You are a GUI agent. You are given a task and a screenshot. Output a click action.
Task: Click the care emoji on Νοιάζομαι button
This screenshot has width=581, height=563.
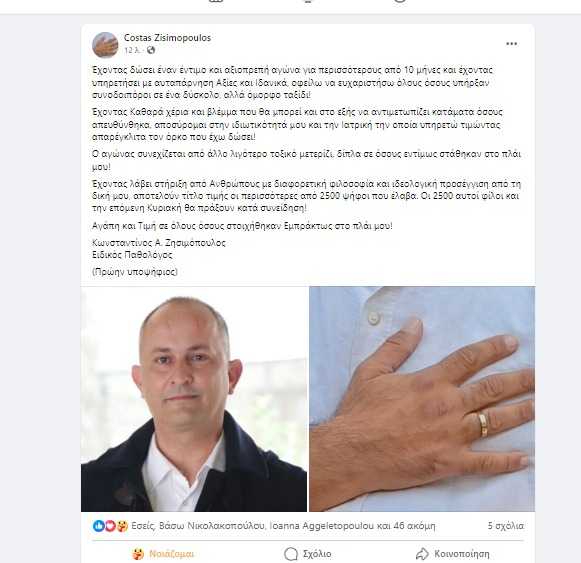[x=138, y=554]
